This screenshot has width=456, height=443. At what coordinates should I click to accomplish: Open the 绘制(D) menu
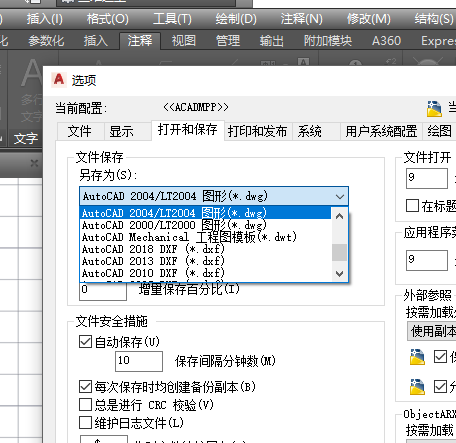click(x=236, y=19)
